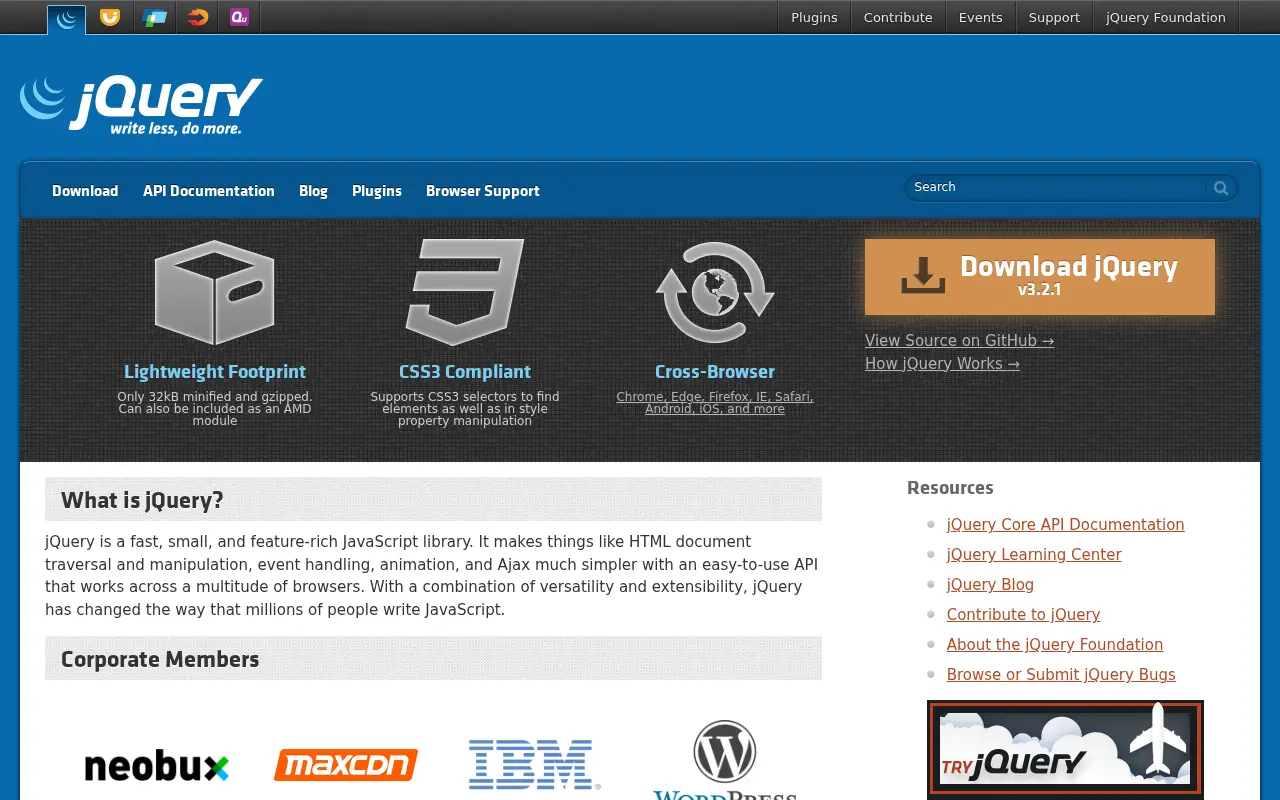Focus the Search input field
This screenshot has width=1280, height=800.
click(1056, 187)
